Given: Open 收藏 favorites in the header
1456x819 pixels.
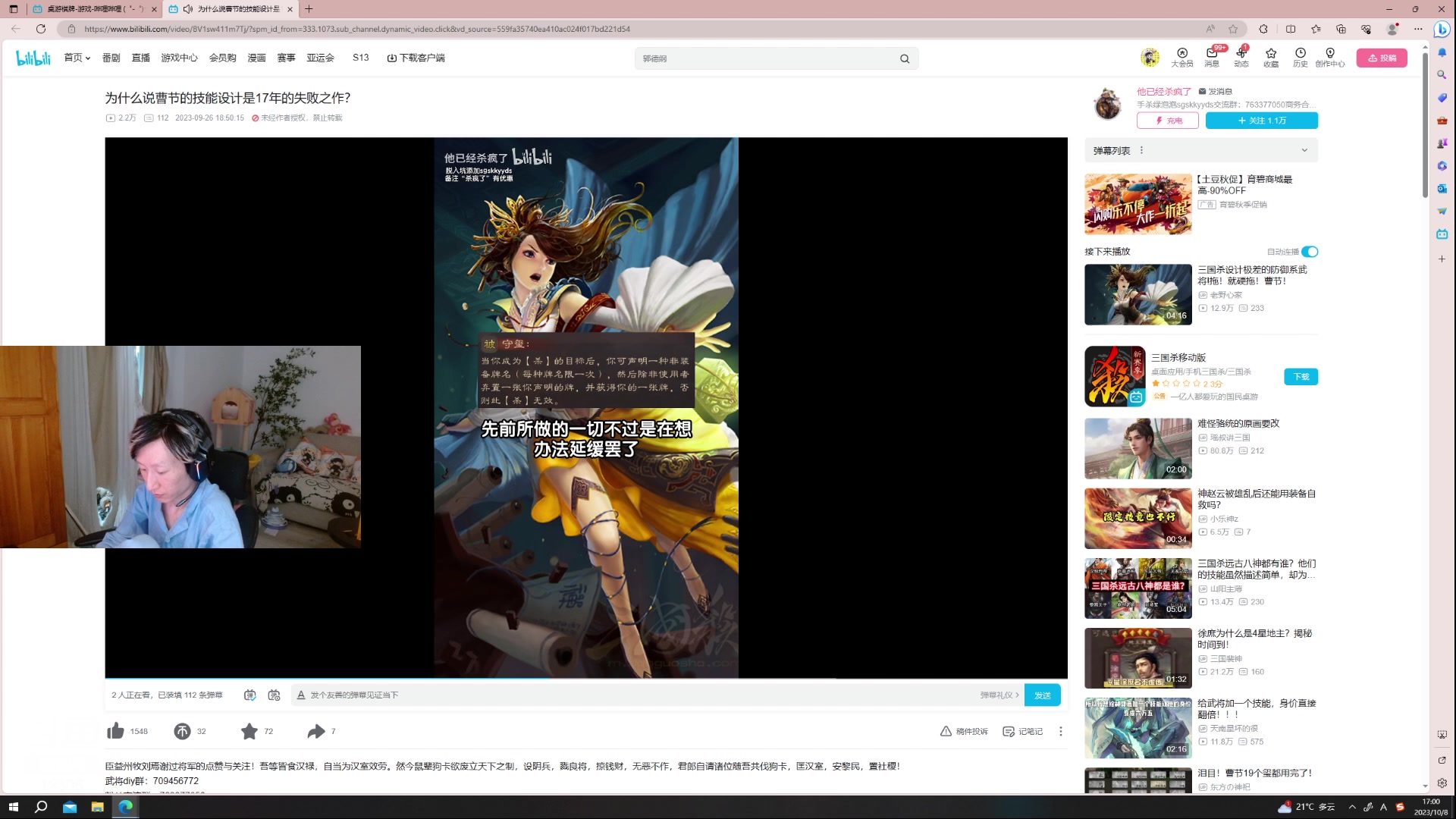Looking at the screenshot, I should (1271, 57).
